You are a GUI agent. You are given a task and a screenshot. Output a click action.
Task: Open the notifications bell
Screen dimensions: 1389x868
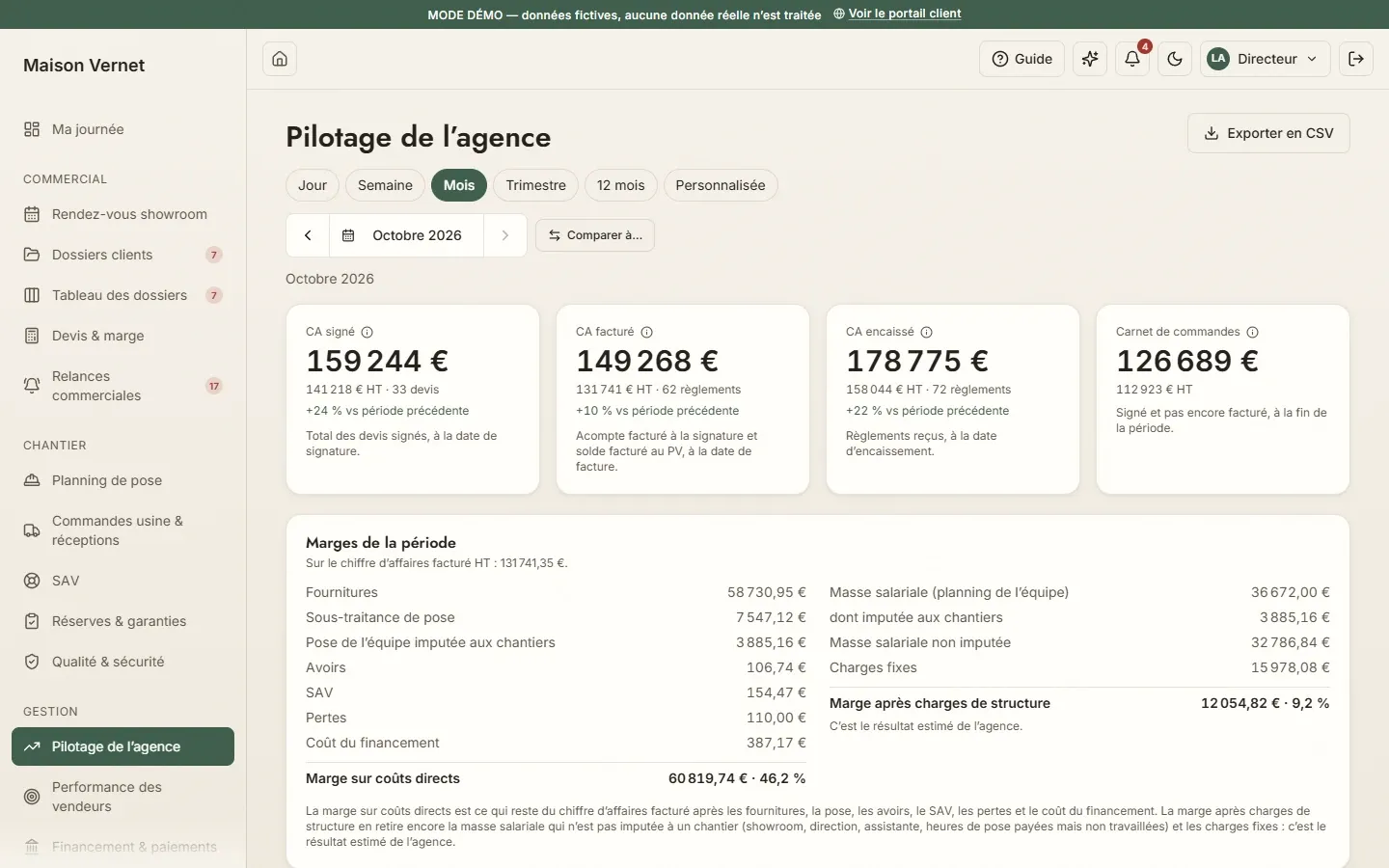(1132, 59)
